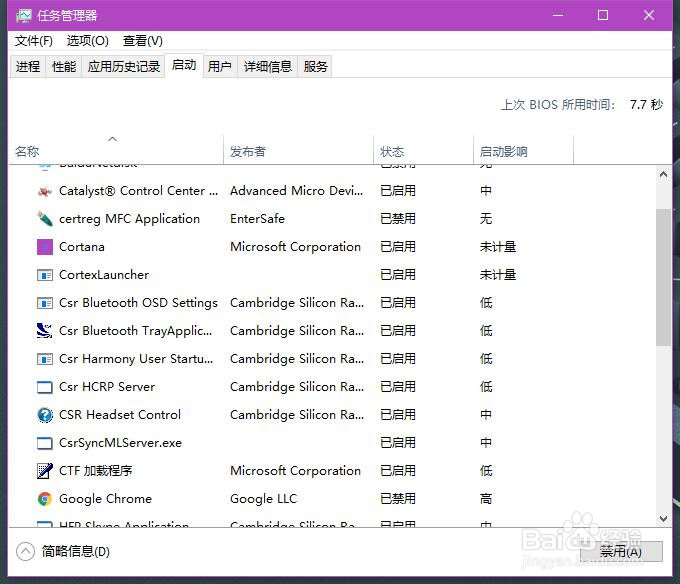680x584 pixels.
Task: Click the CsrSyncMLServer.exe icon
Action: coord(45,443)
